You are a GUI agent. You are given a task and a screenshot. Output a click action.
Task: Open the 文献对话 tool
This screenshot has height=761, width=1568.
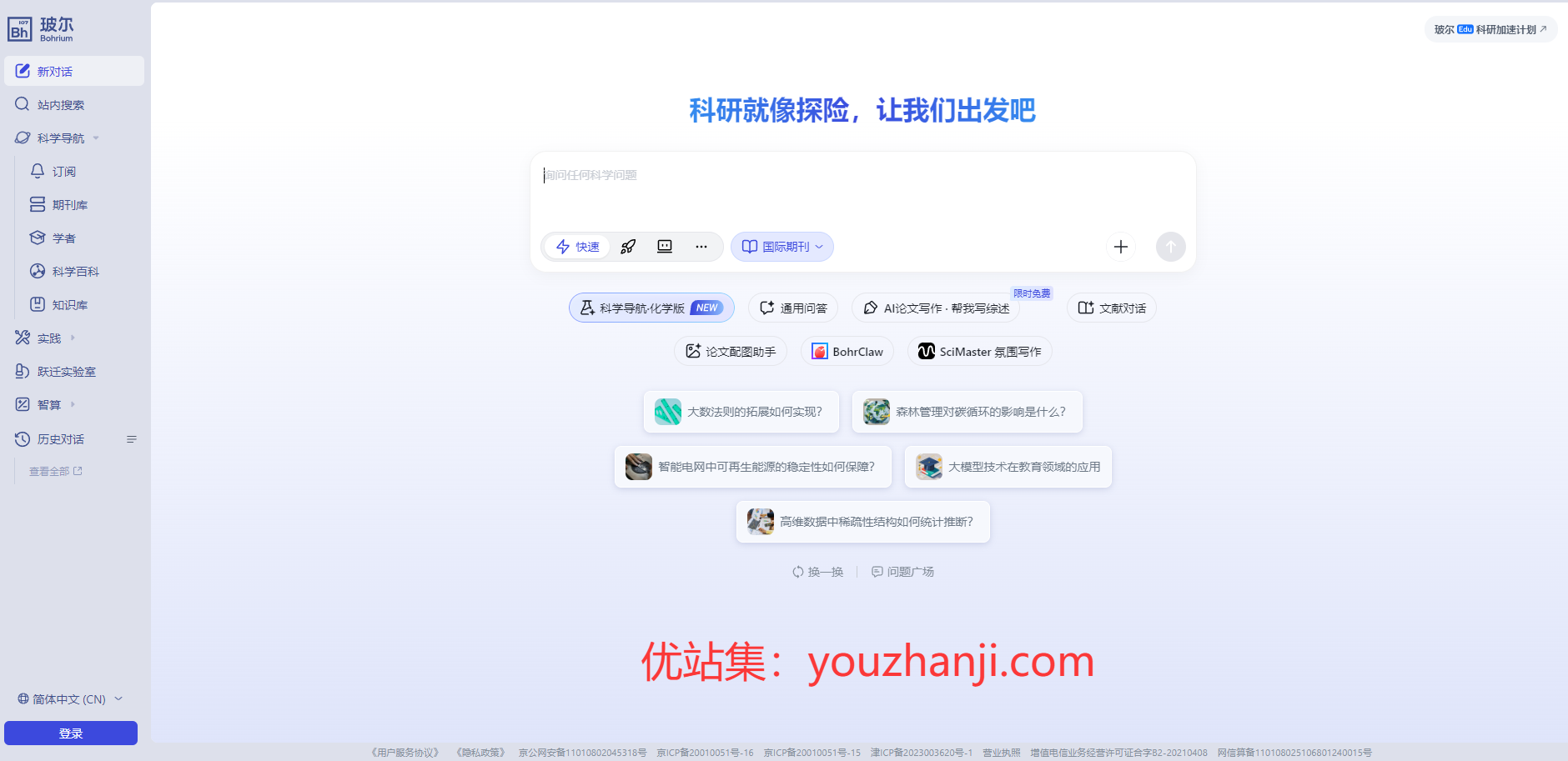(x=1112, y=308)
